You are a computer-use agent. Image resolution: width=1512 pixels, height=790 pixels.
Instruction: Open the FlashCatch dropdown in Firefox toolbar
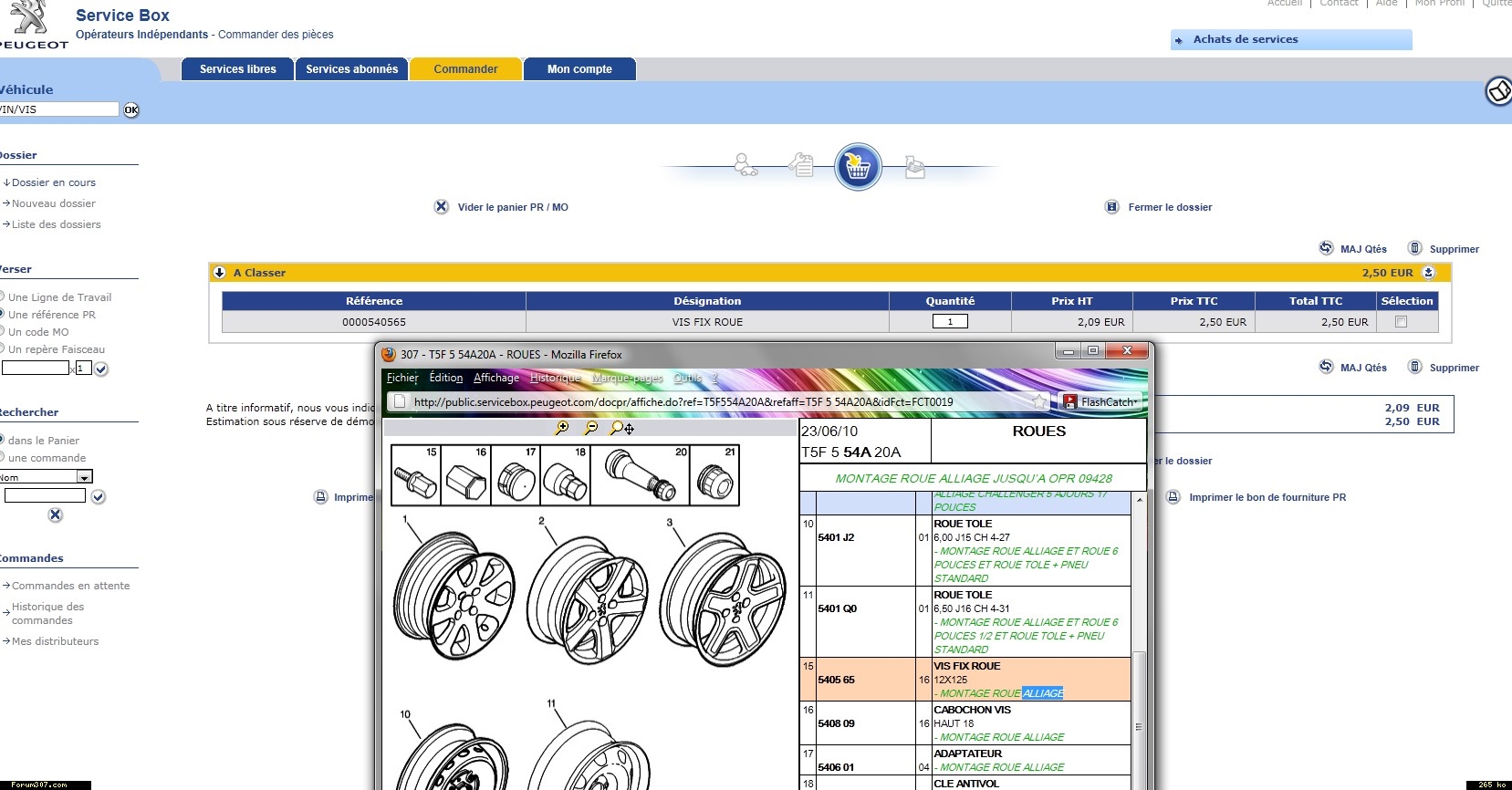coord(1102,401)
